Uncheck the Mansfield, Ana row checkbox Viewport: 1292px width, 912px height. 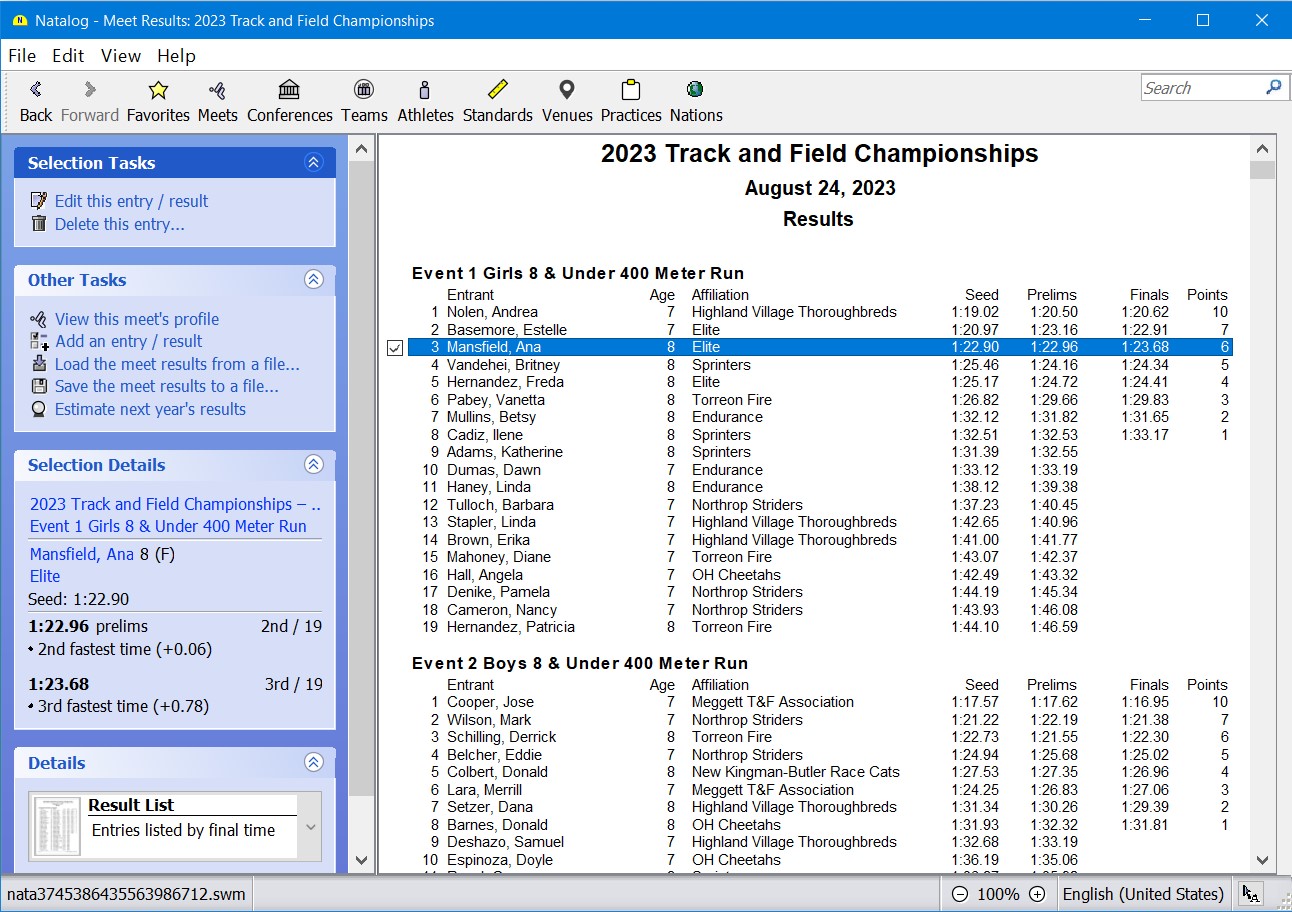394,348
